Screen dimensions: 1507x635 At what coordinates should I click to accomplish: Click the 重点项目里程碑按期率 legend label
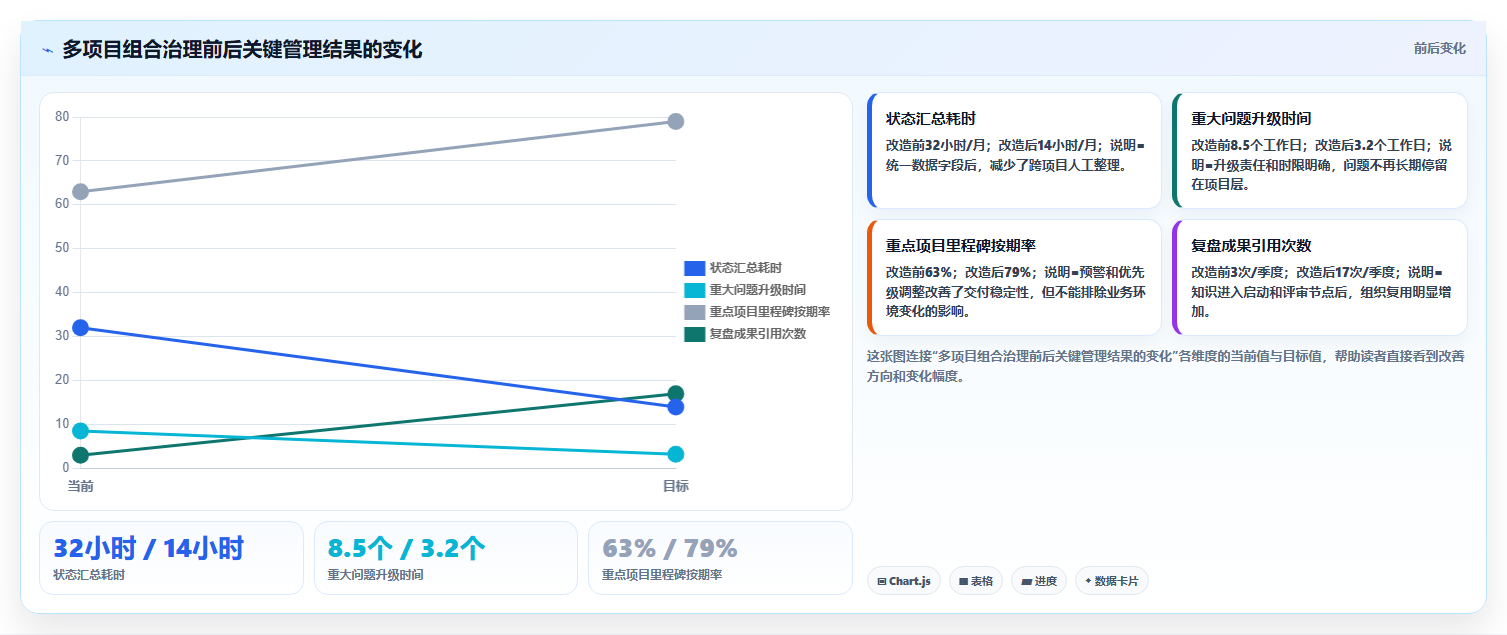[769, 312]
